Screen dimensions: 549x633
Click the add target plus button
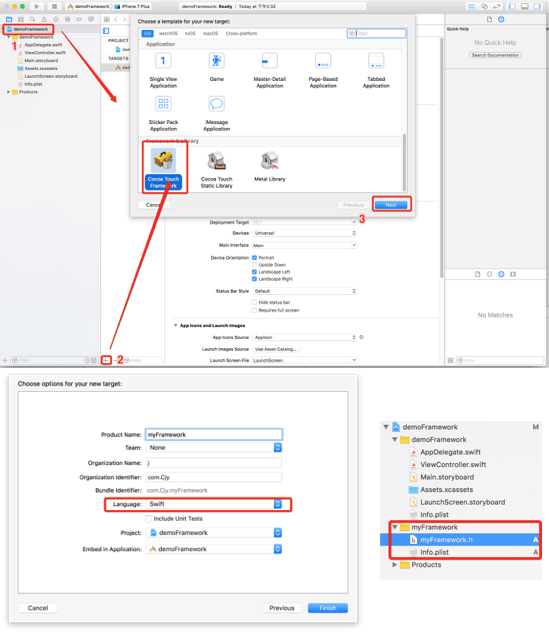106,360
